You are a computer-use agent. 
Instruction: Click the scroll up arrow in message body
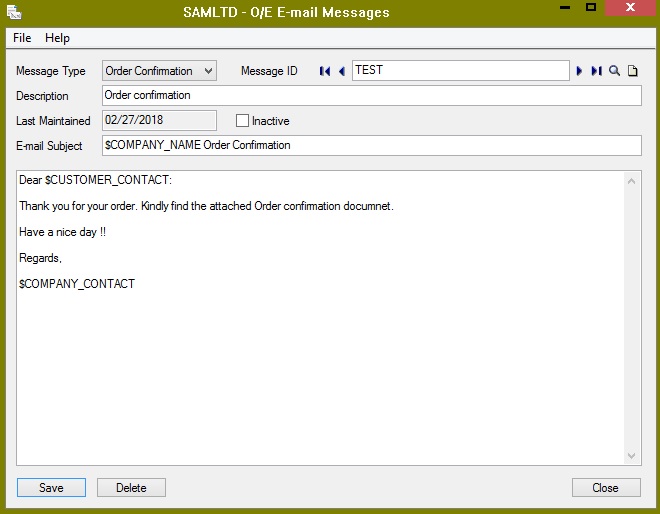pos(631,181)
